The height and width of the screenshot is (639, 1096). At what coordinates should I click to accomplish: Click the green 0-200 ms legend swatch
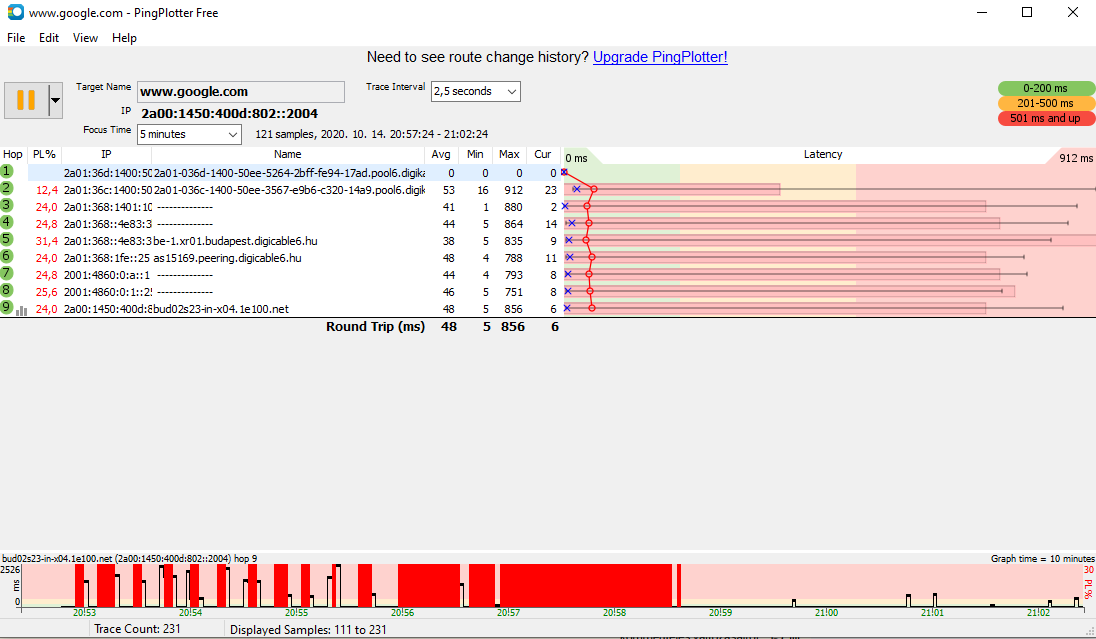[x=1046, y=88]
